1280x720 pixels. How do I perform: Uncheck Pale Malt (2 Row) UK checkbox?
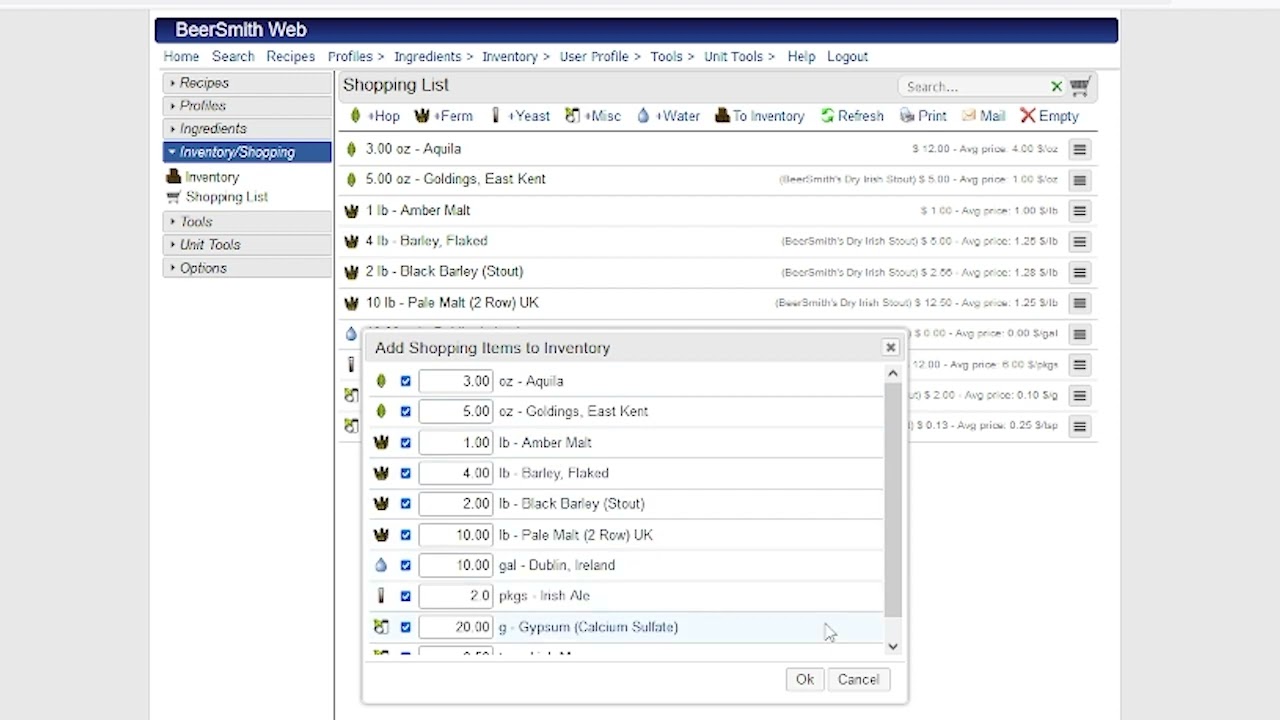pos(405,534)
